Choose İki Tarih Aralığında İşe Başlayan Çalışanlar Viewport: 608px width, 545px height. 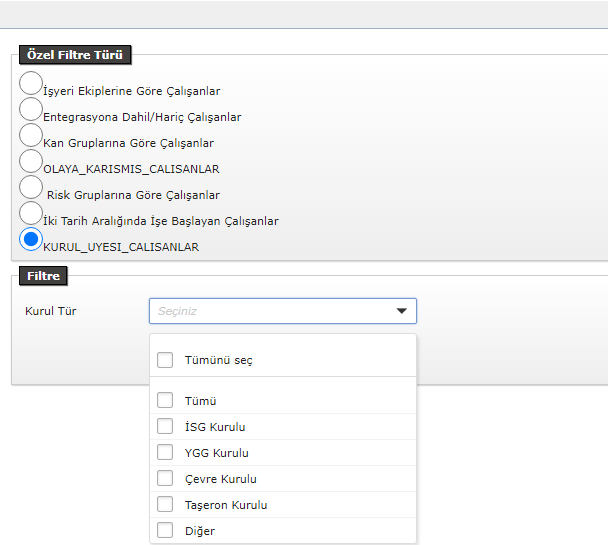[31, 213]
